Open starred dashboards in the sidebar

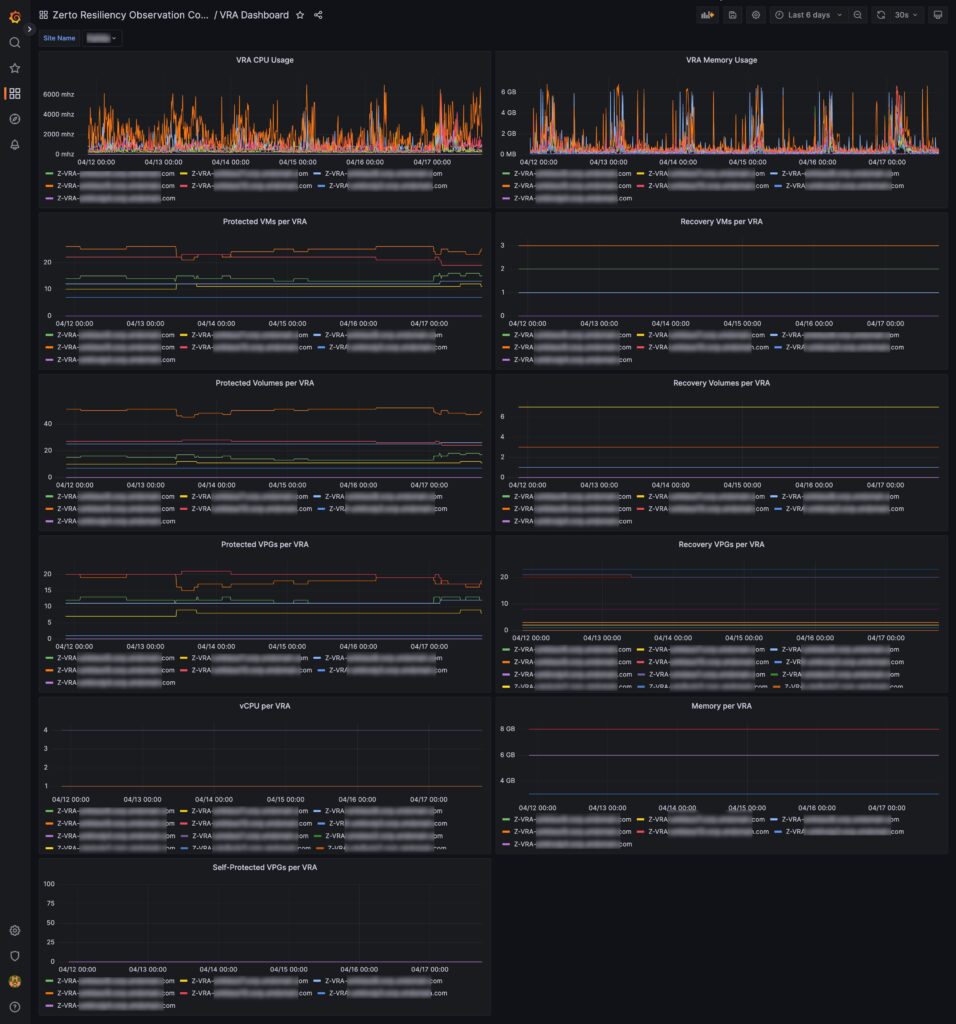point(14,68)
